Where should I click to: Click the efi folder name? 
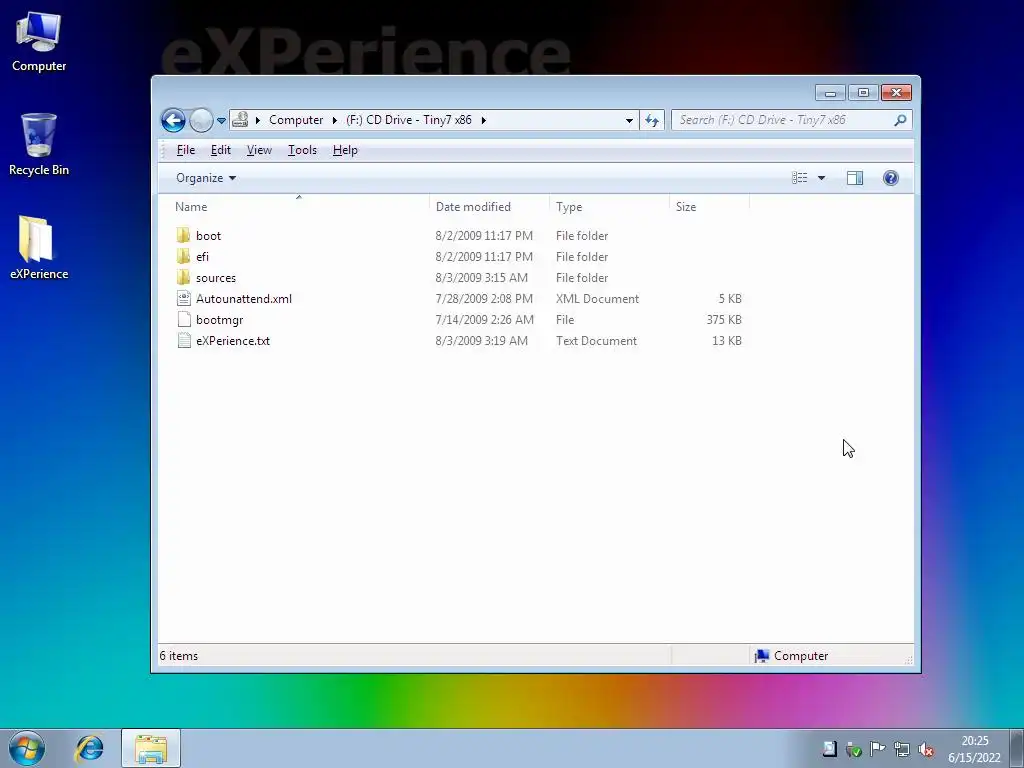coord(202,257)
